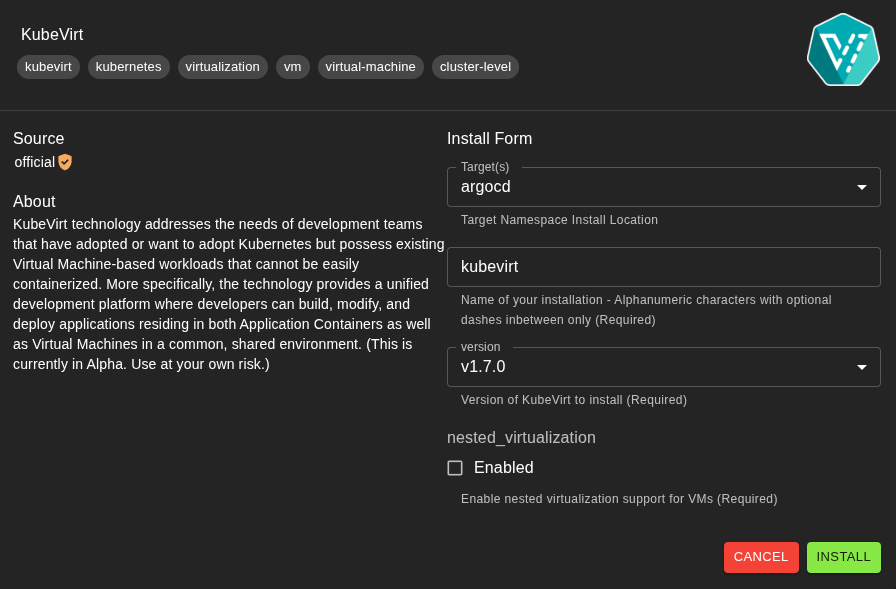
Task: Select the virtualization tag chip
Action: [222, 67]
